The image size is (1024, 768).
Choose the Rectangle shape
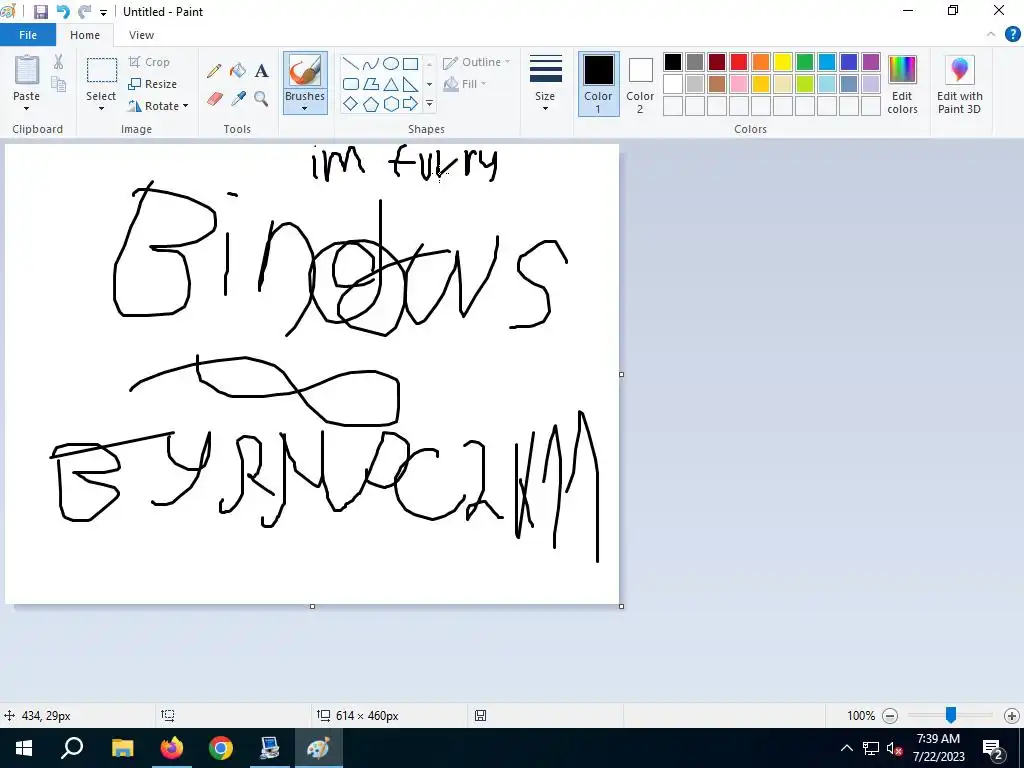(410, 63)
